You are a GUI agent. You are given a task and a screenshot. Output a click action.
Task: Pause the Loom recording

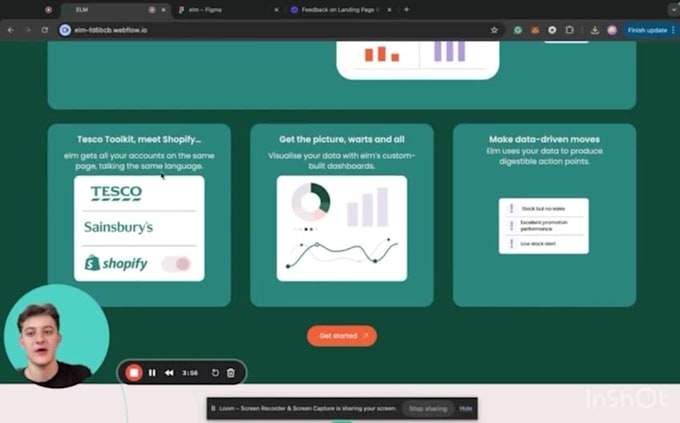(x=152, y=373)
